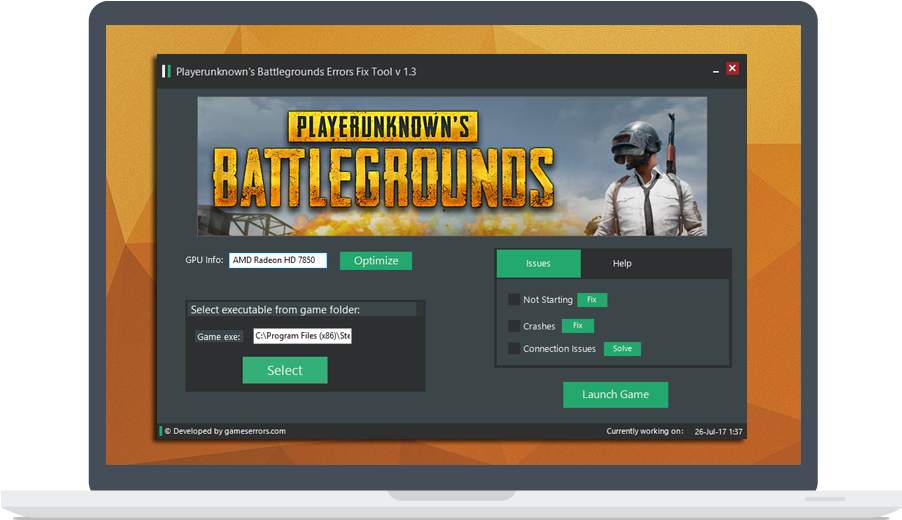Viewport: 902px width, 520px height.
Task: Click Fix next to Crashes
Action: tap(578, 326)
